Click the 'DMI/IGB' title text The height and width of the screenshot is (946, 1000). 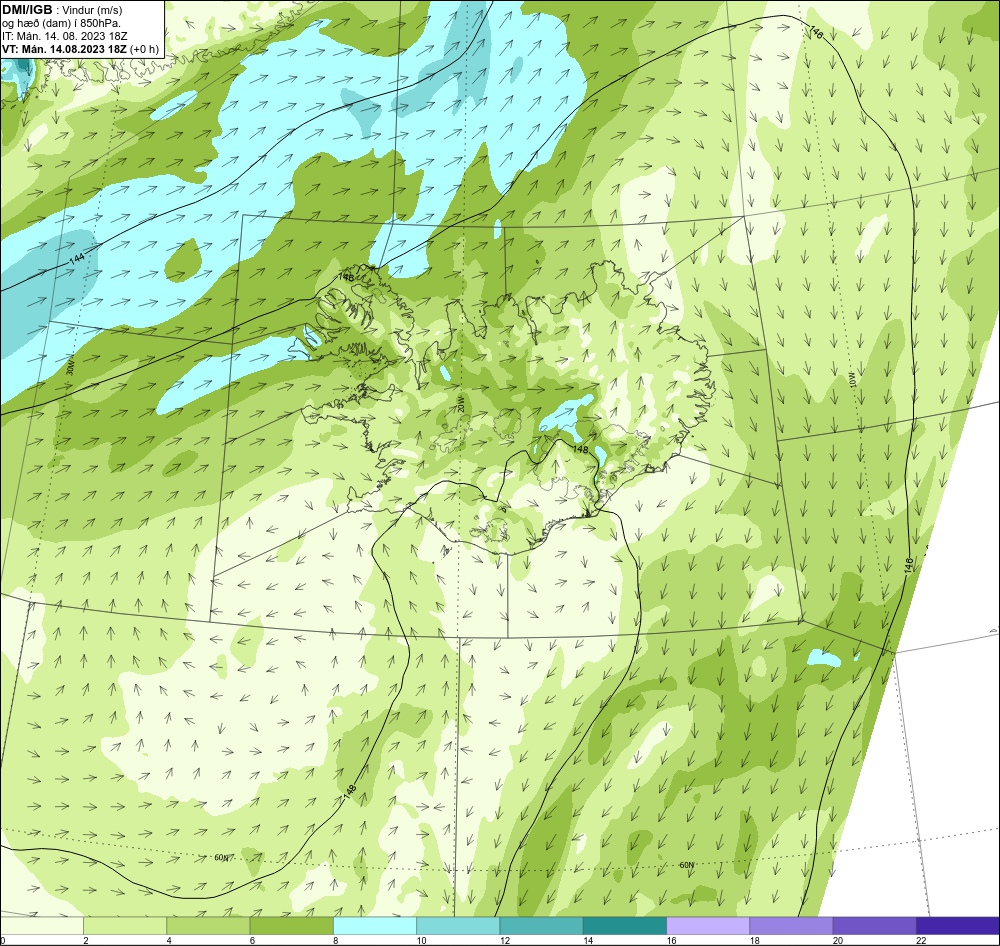pos(27,10)
